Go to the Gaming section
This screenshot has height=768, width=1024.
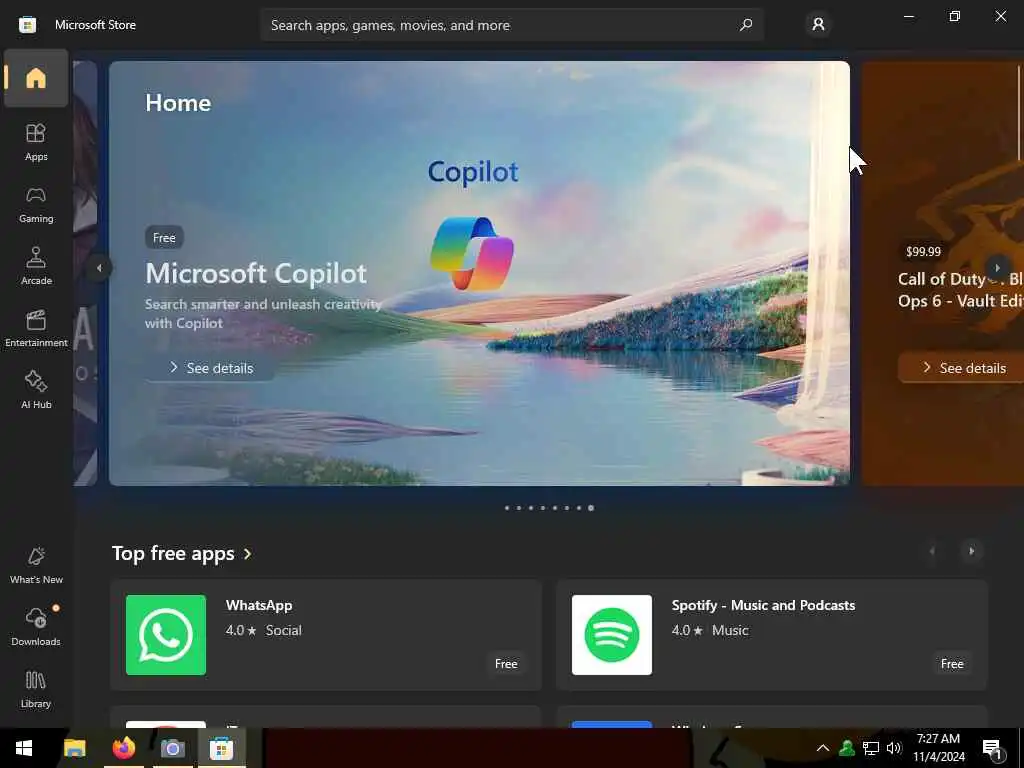36,204
